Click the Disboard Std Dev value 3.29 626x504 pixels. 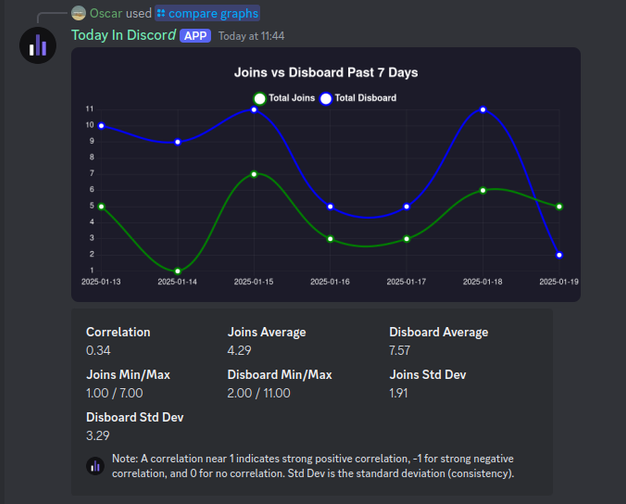tap(98, 436)
